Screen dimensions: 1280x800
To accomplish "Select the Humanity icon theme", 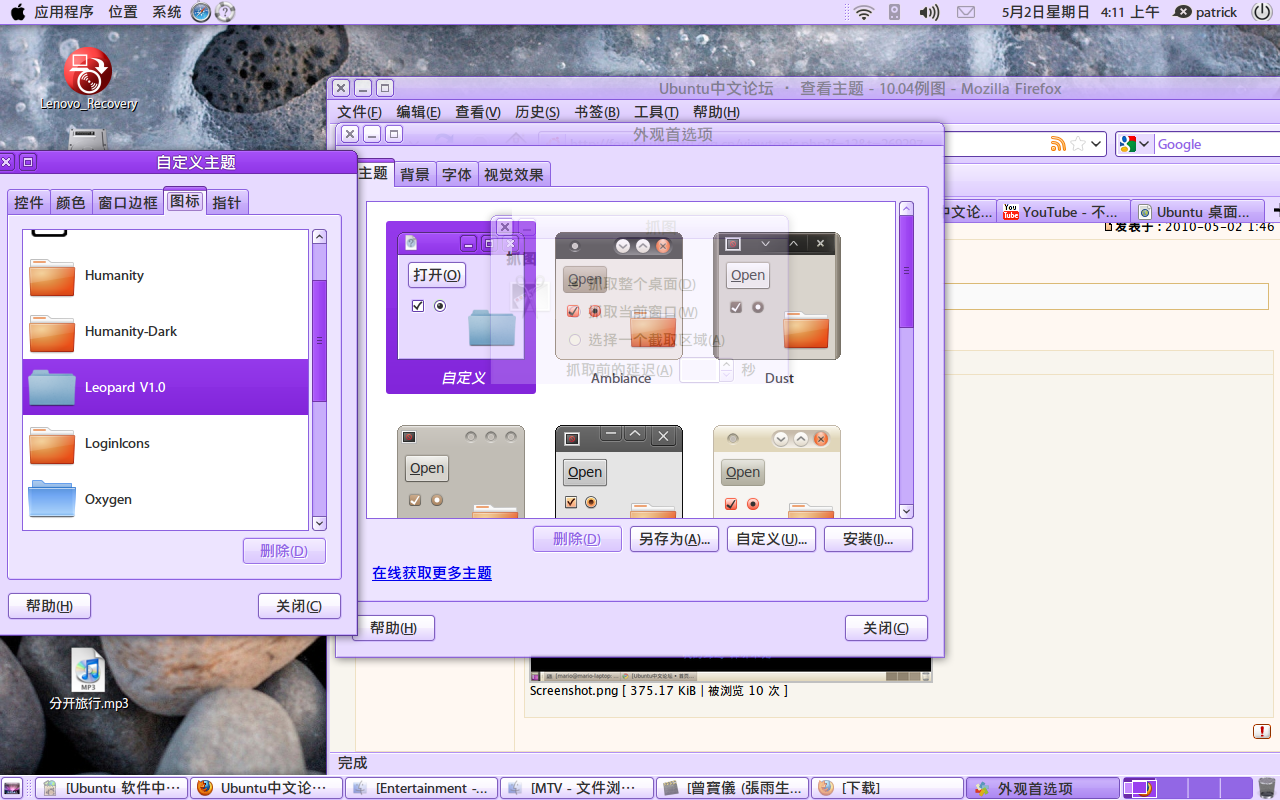I will coord(165,276).
